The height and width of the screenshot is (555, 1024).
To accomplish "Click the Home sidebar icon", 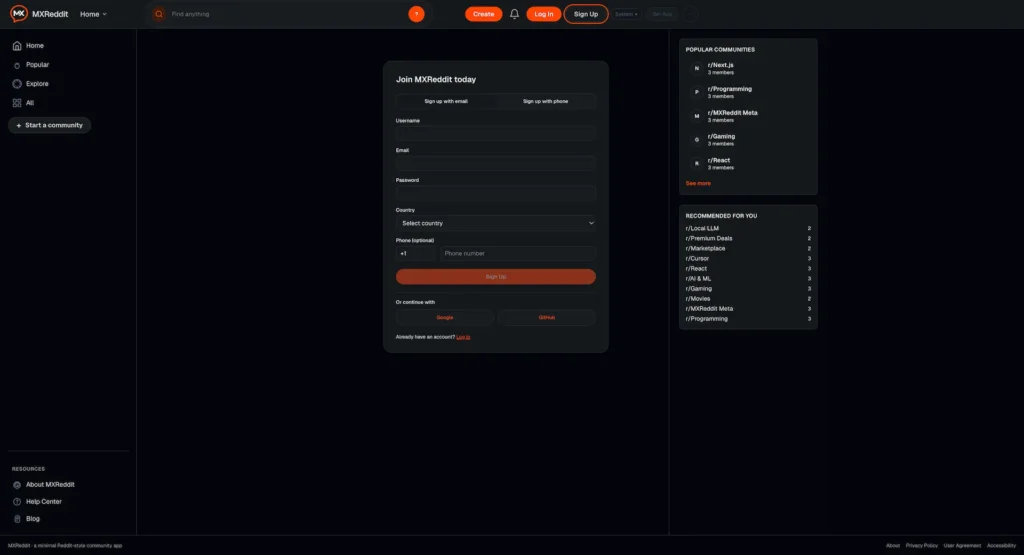I will [x=17, y=46].
